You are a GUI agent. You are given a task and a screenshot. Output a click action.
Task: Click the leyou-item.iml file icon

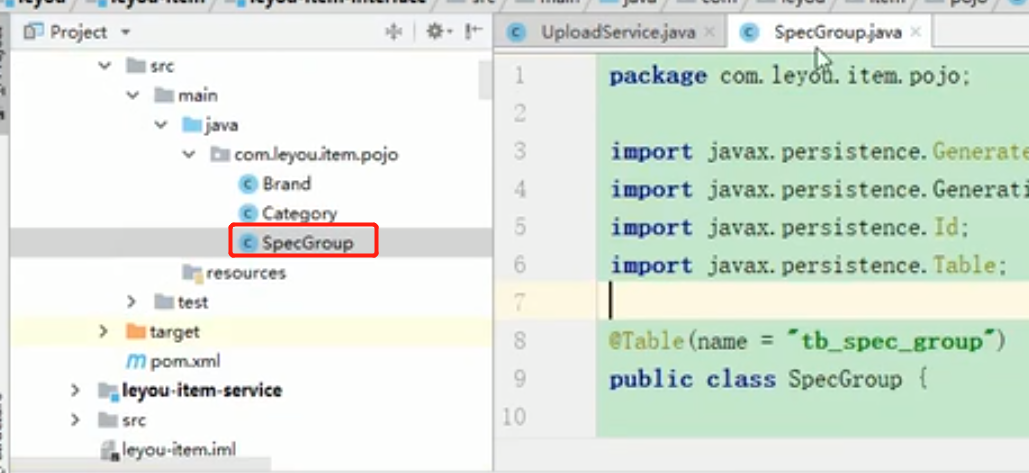point(109,451)
